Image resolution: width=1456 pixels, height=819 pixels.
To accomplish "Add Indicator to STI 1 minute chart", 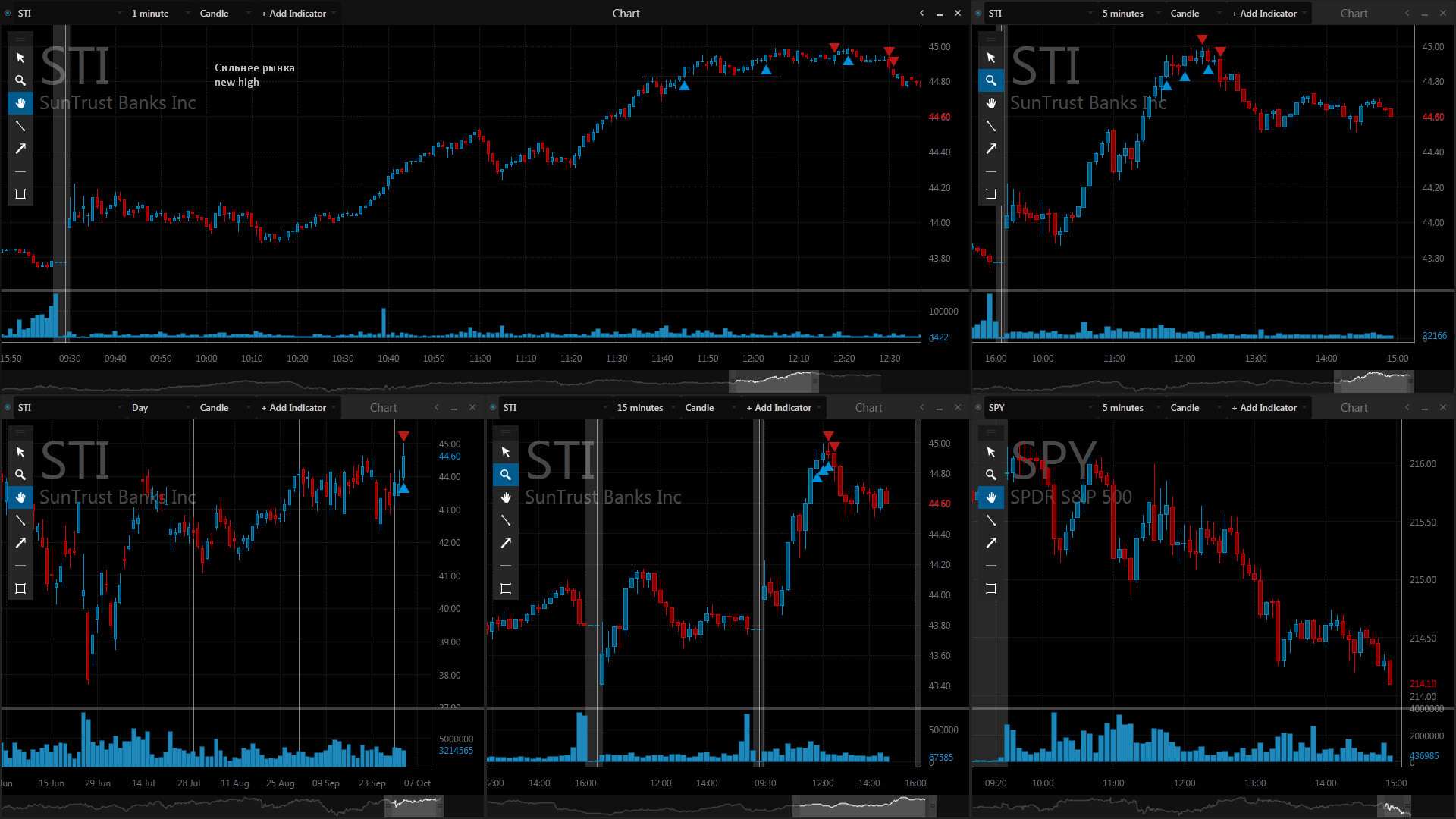I will 297,13.
